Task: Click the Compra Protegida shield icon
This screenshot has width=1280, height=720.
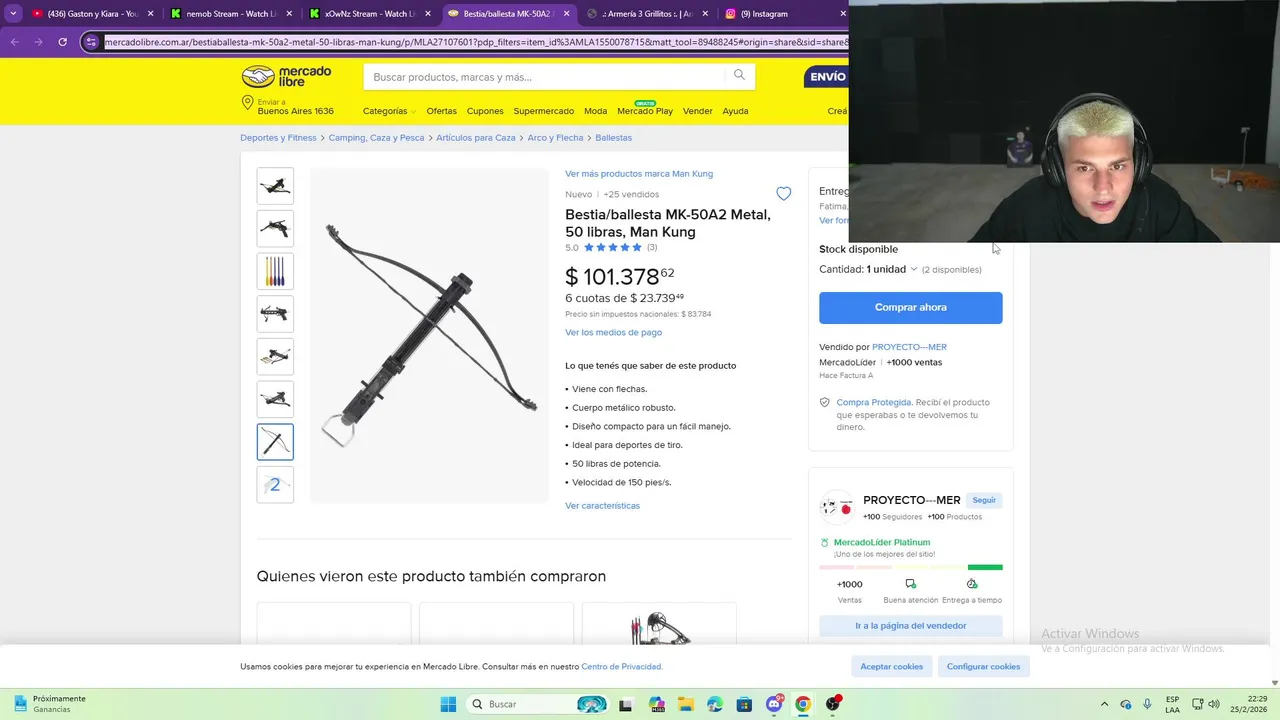Action: pyautogui.click(x=825, y=402)
